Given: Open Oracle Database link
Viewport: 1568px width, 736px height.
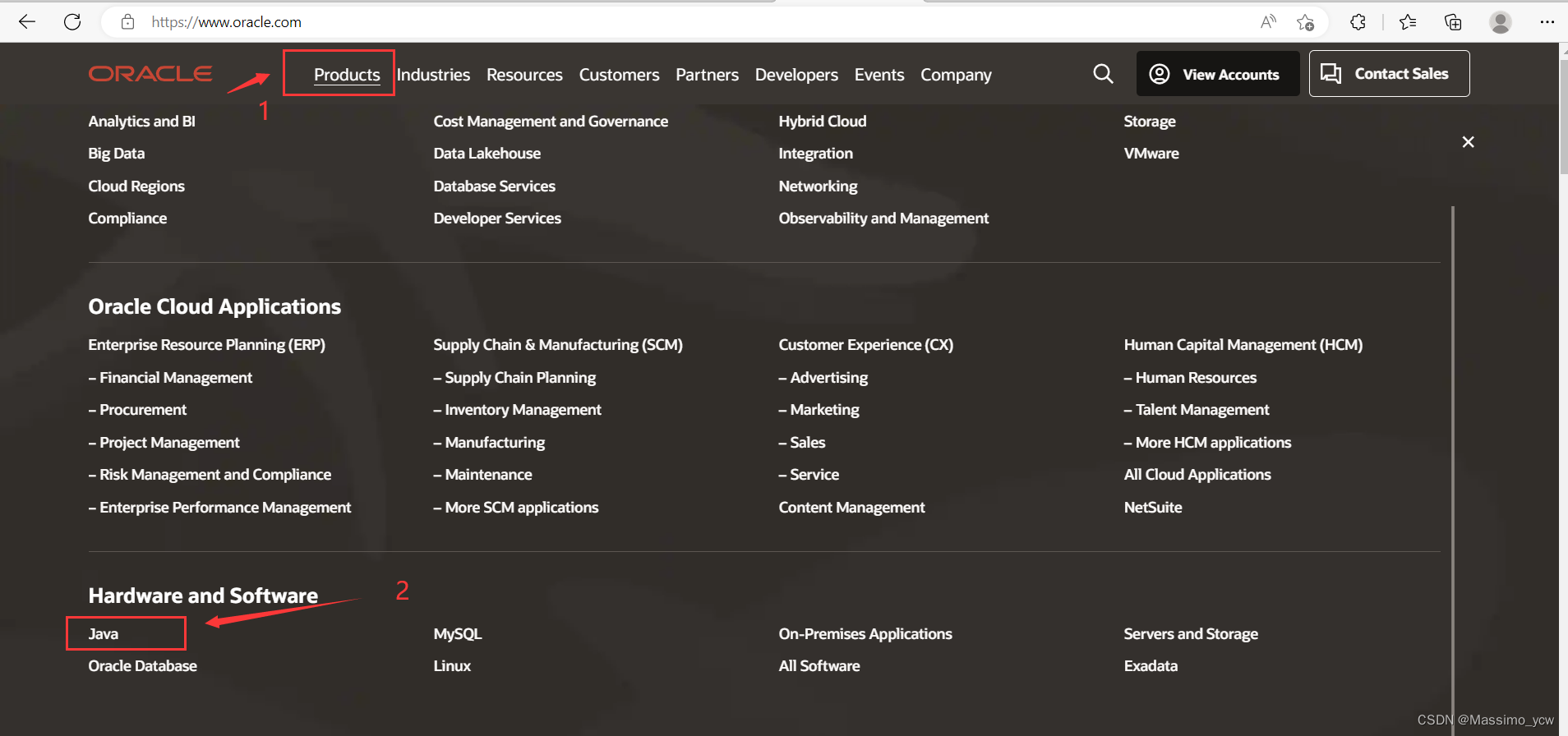Looking at the screenshot, I should 142,666.
